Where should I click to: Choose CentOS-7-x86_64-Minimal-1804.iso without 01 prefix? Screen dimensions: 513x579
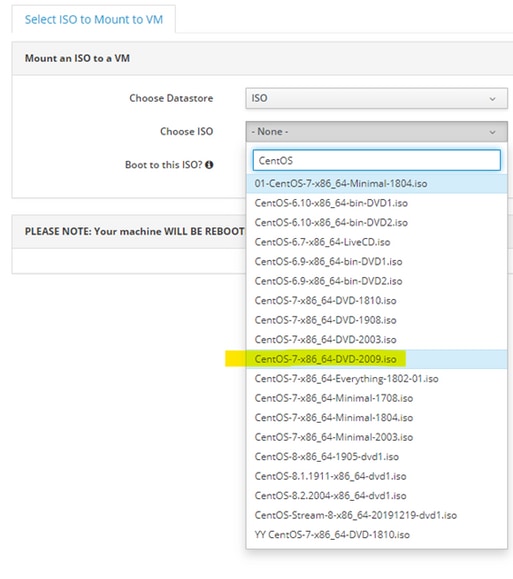tap(376, 418)
